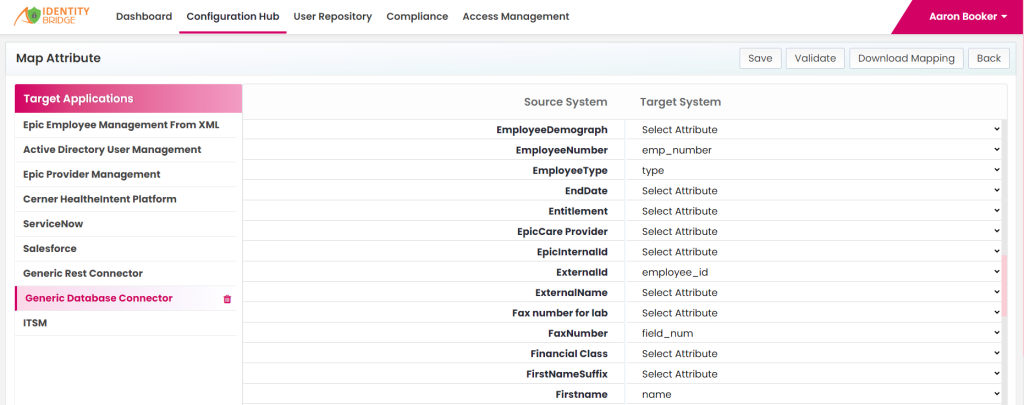
Task: Open FaxNumber dropdown showing field_num
Action: 816,333
